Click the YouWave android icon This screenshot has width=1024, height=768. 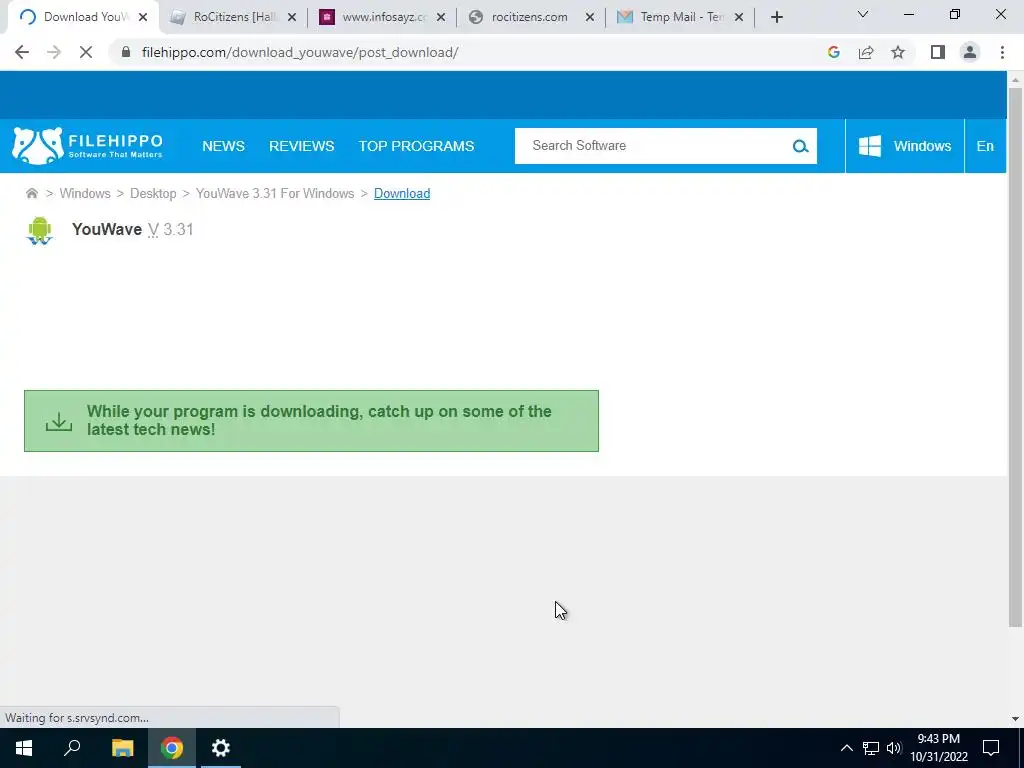click(x=39, y=231)
